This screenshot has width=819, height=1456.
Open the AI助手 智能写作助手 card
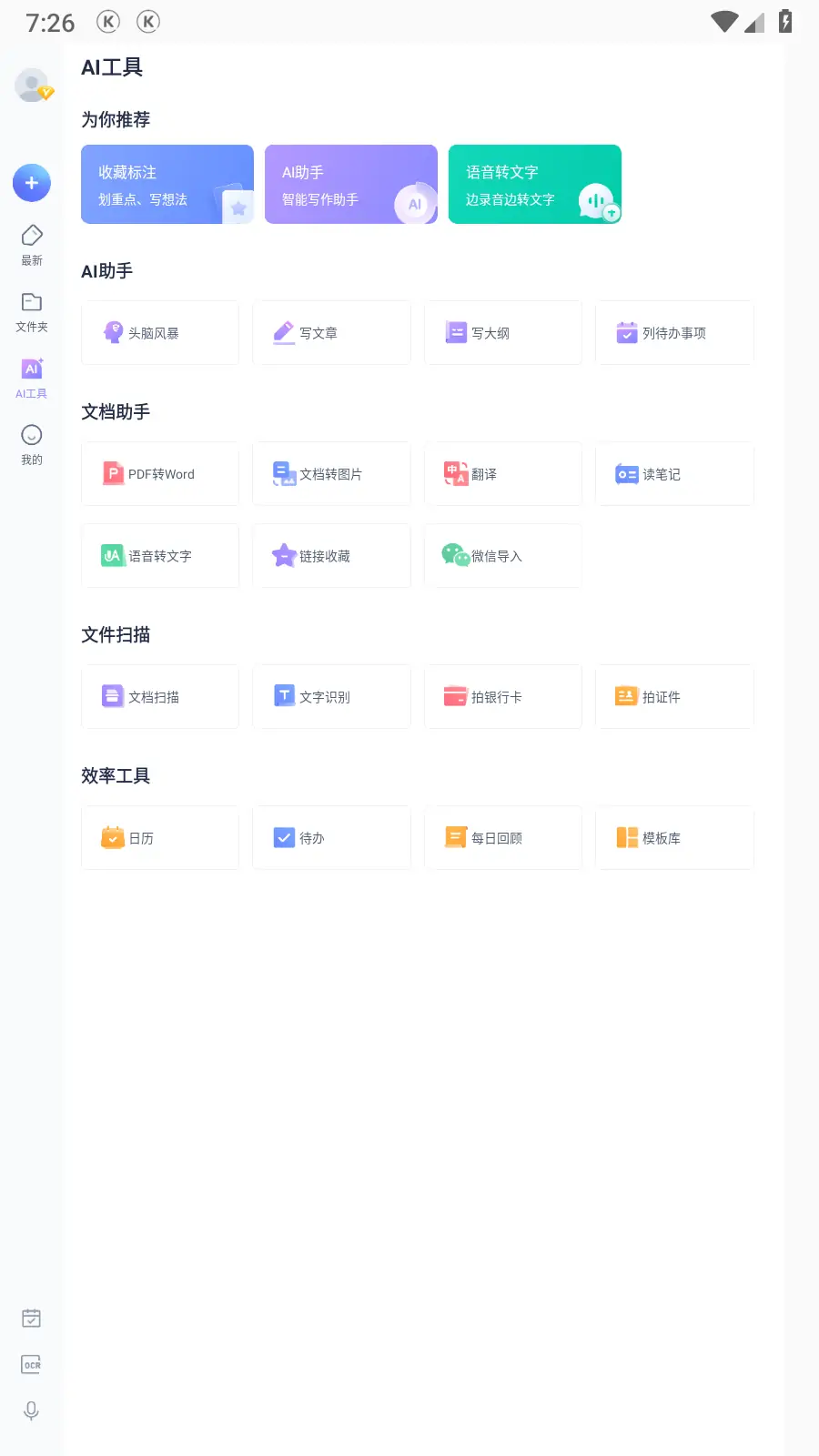(351, 184)
